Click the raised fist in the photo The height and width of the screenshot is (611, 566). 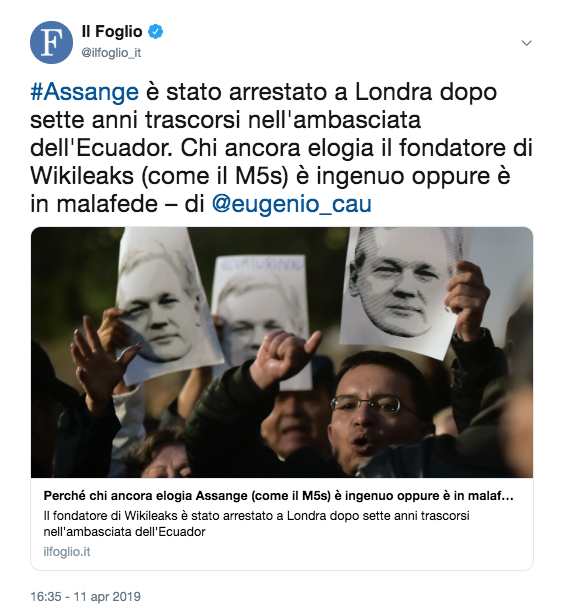[x=284, y=358]
